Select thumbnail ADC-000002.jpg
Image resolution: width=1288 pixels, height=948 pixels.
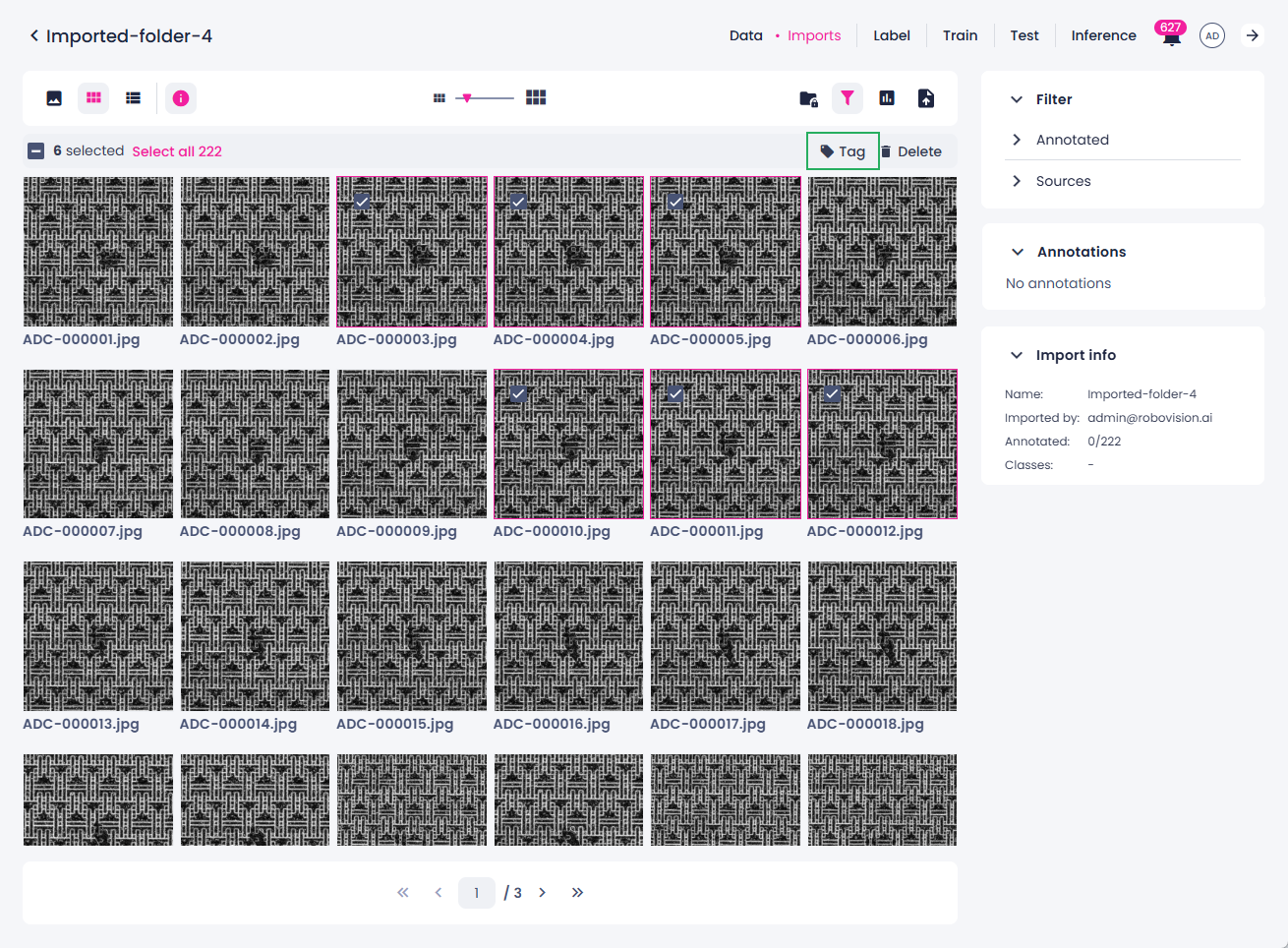point(255,252)
